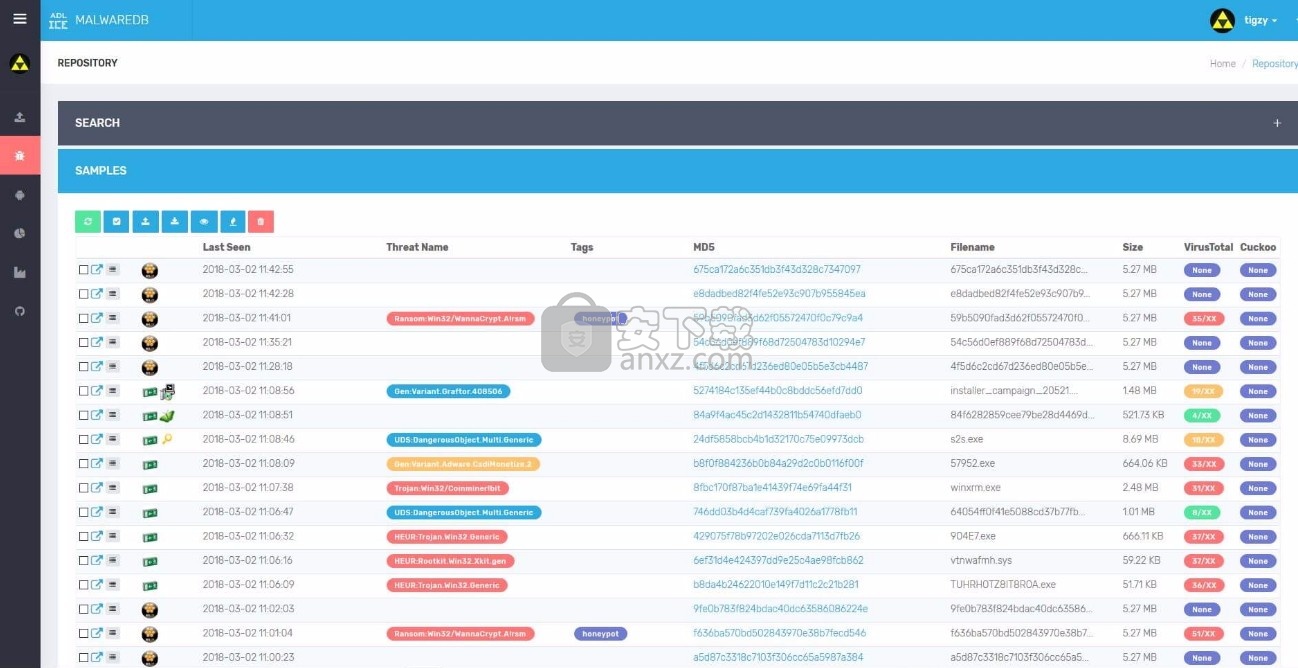The width and height of the screenshot is (1298, 668).
Task: Tick checkbox for the 11:01:04 sample
Action: 84,634
